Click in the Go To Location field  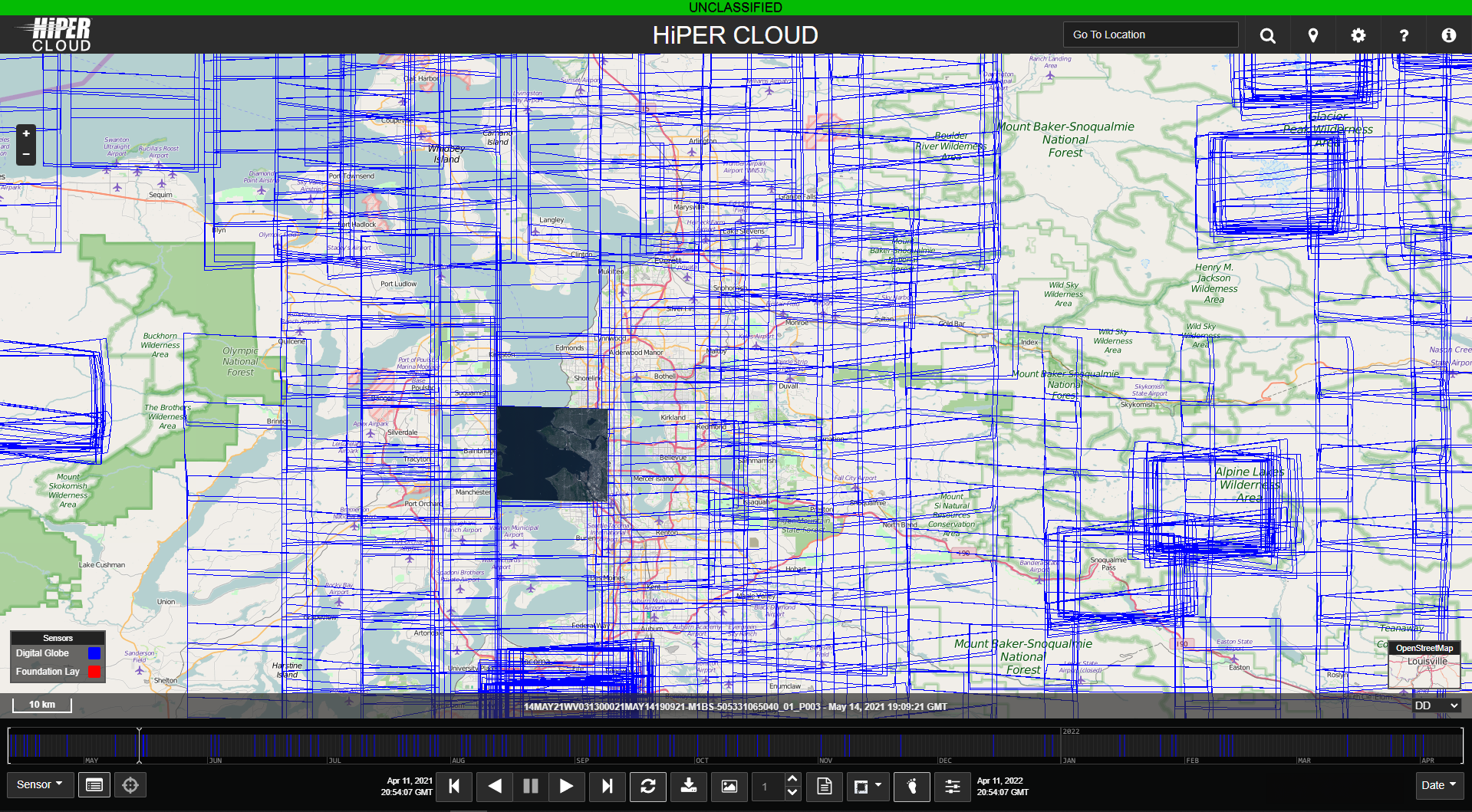click(1150, 35)
